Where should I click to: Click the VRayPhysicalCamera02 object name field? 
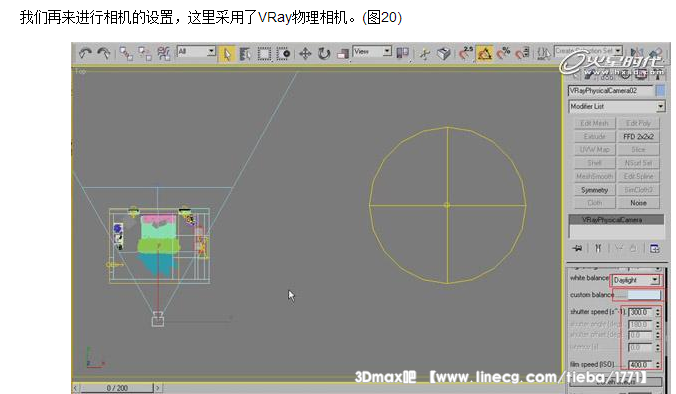tap(611, 91)
